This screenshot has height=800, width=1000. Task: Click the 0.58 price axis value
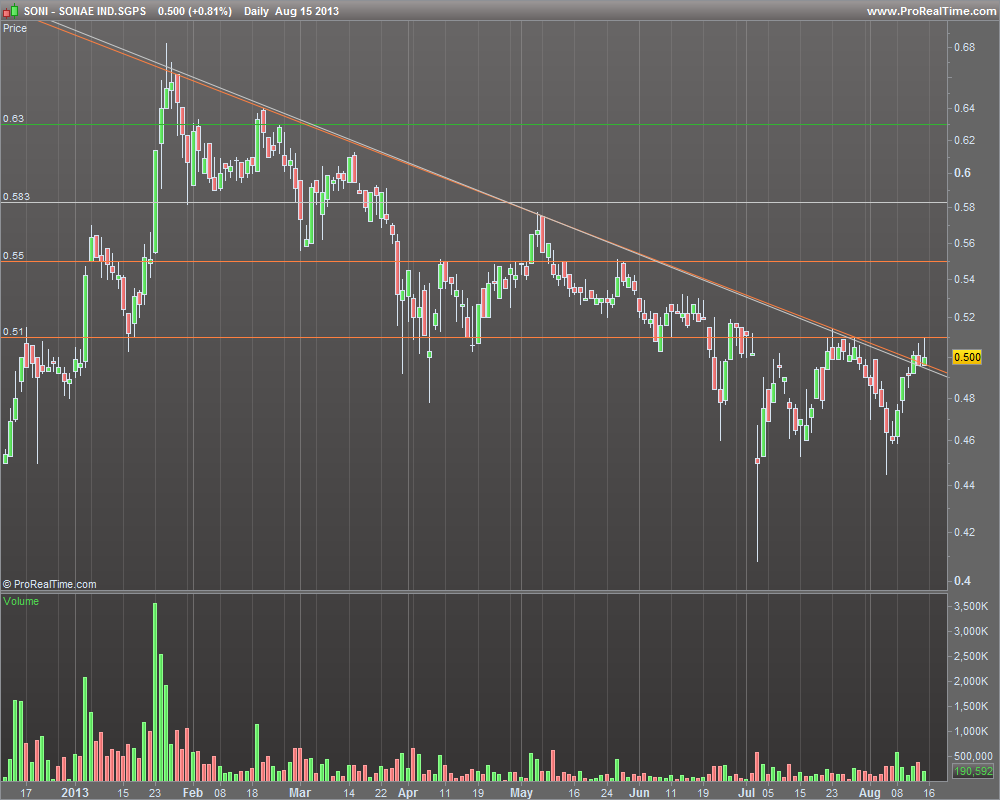click(965, 207)
